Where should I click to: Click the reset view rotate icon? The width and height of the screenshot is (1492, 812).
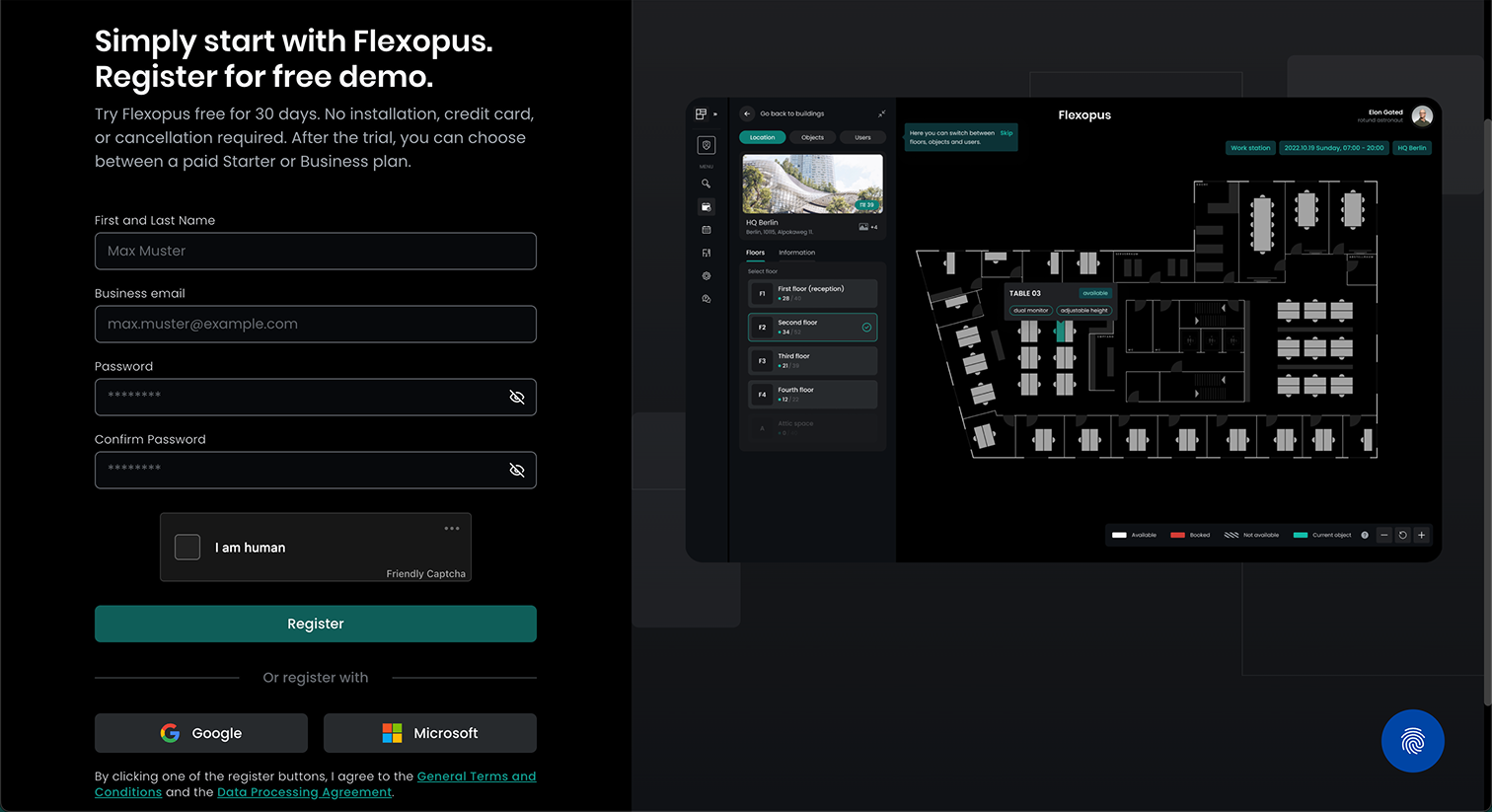pyautogui.click(x=1402, y=535)
